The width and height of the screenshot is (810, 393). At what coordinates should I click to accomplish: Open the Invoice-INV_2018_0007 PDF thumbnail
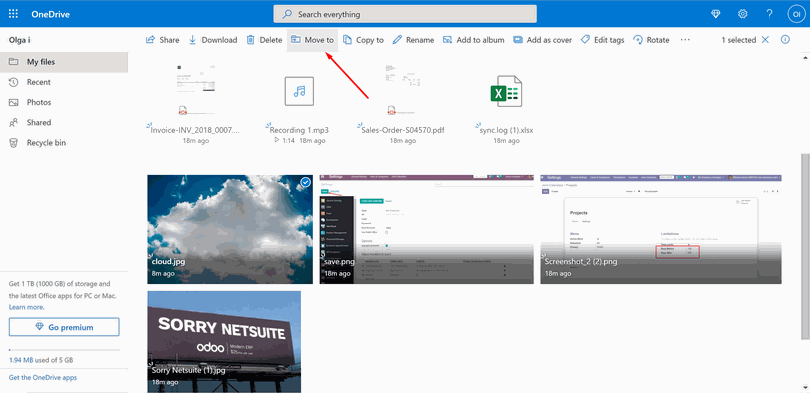coord(196,90)
